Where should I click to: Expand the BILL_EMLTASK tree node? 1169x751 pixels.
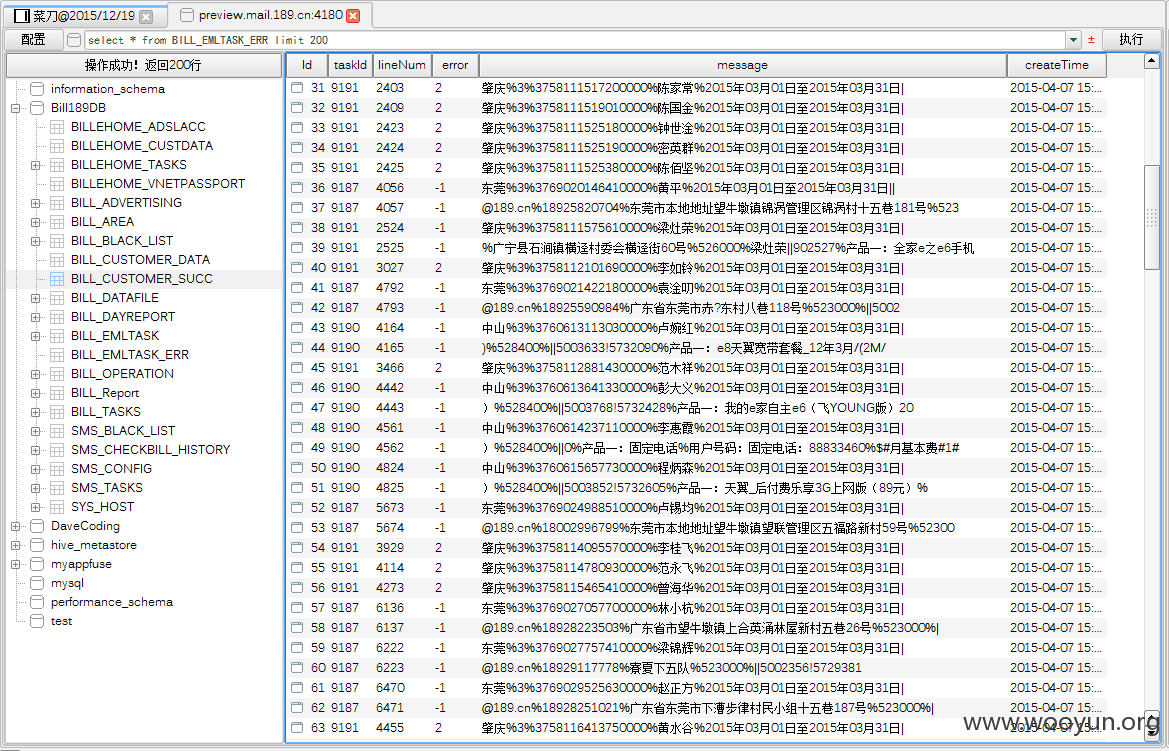35,336
